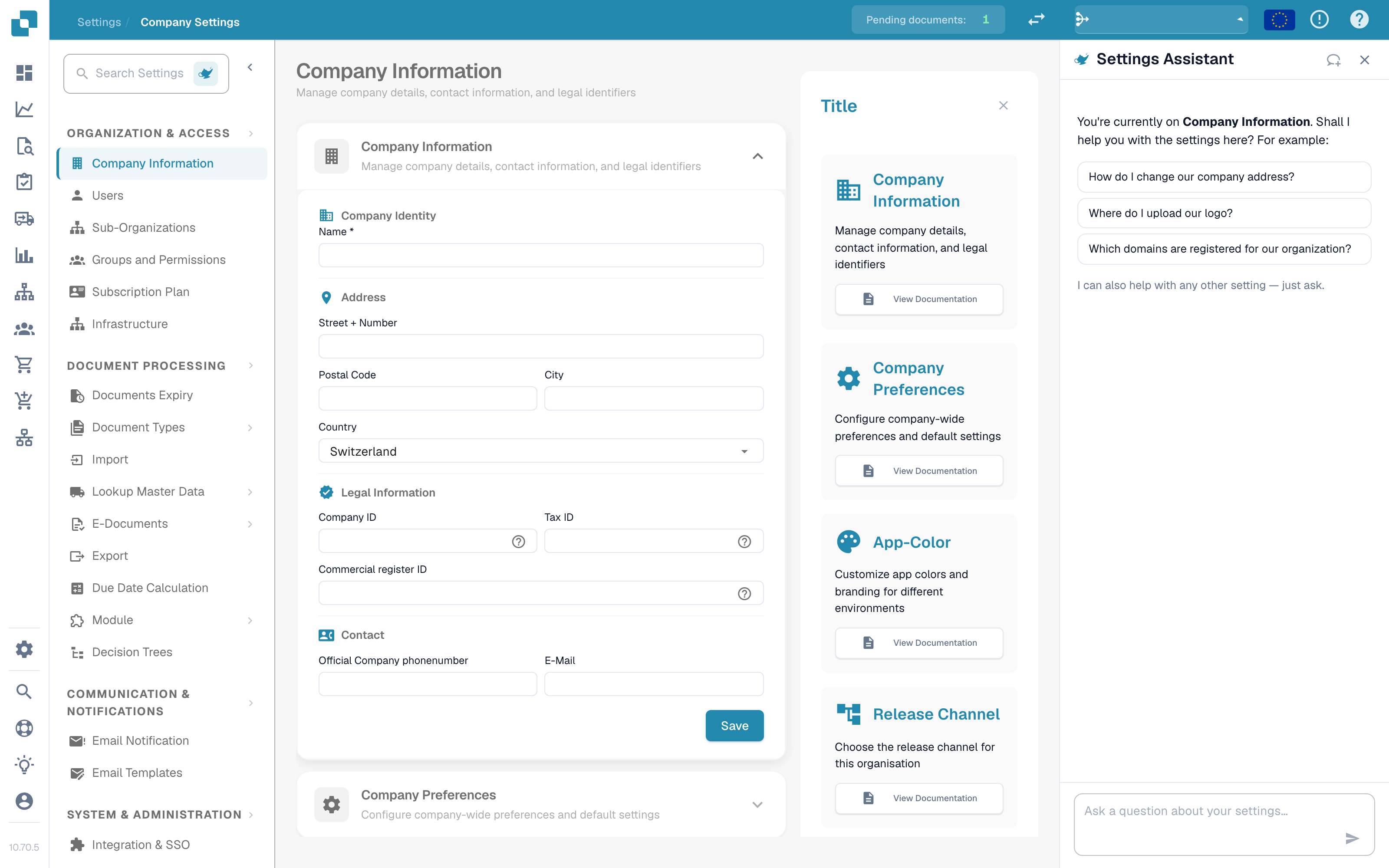The width and height of the screenshot is (1389, 868).
Task: Click the Company ID help tooltip icon
Action: coord(518,541)
